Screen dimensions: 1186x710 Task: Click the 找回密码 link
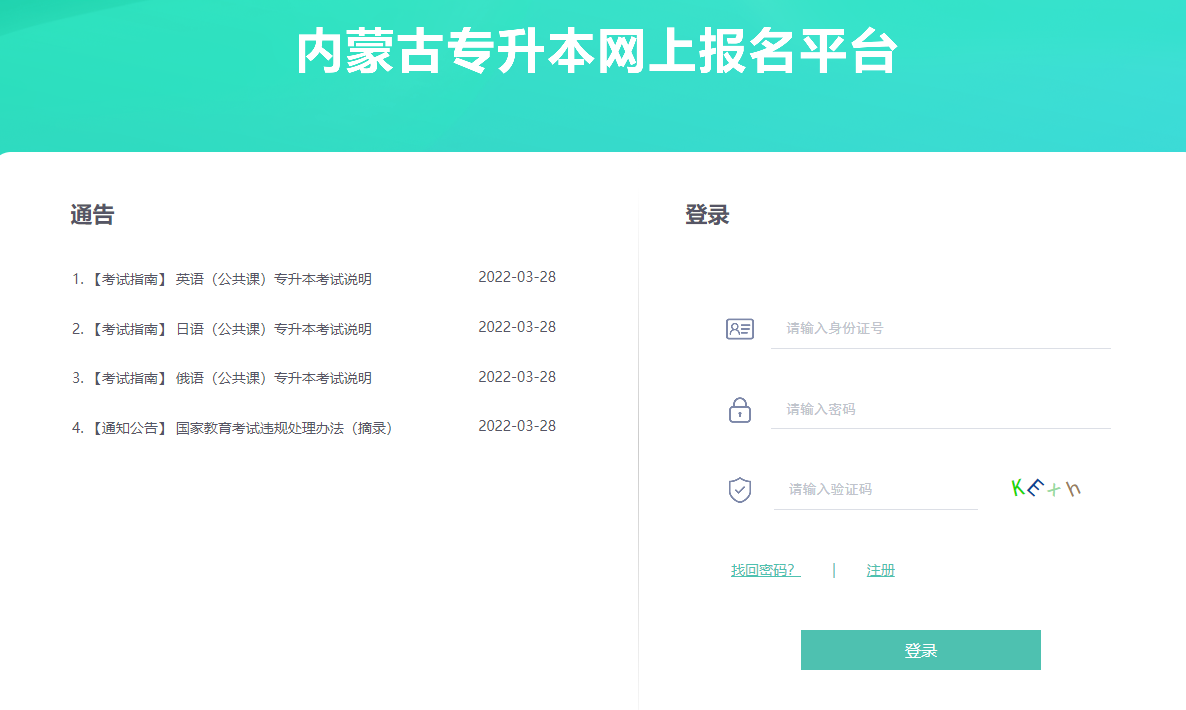(763, 568)
